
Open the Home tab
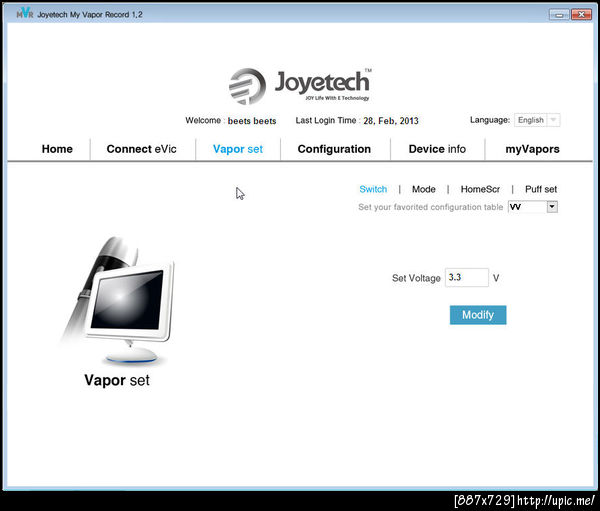[x=57, y=149]
